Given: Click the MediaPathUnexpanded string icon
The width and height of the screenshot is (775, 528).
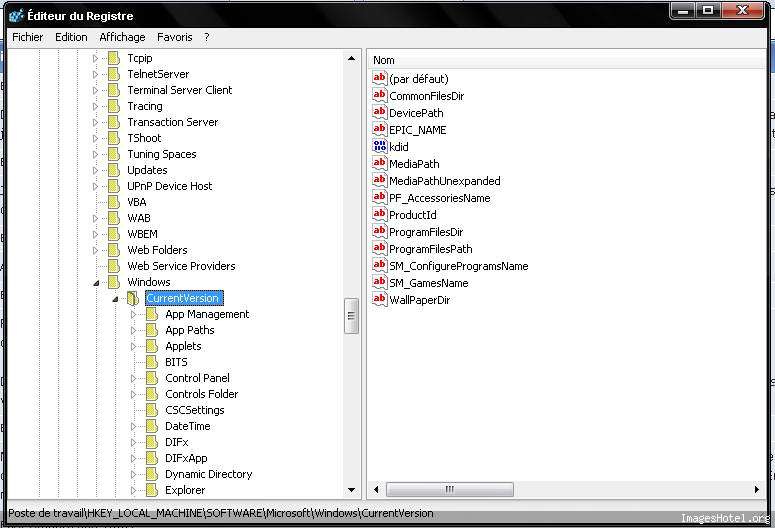Looking at the screenshot, I should pos(380,180).
